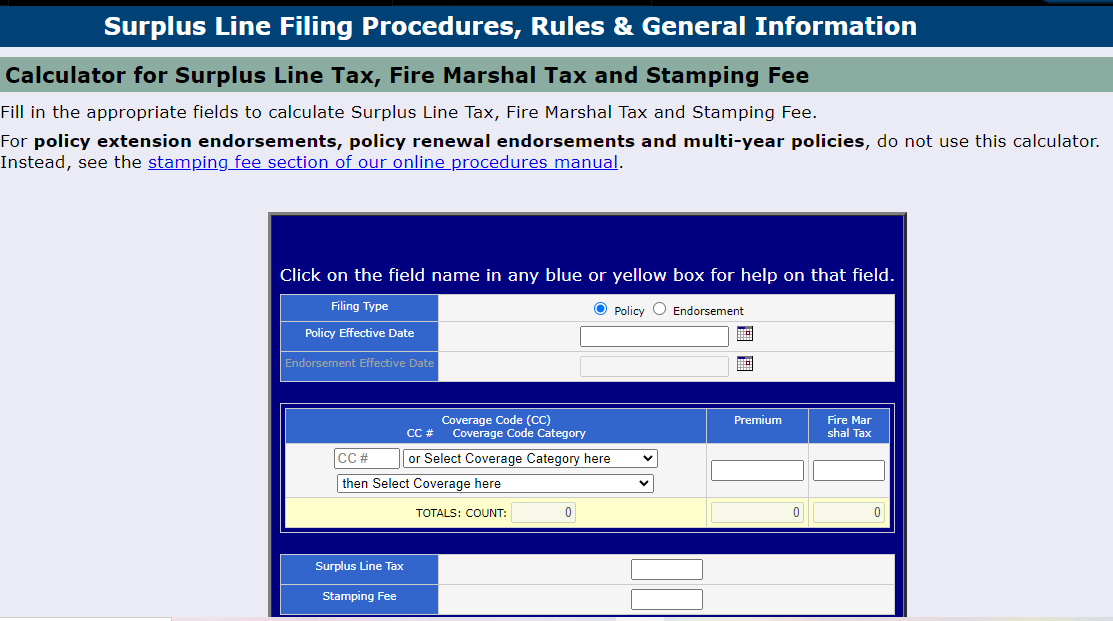Click Fire Marshal Tax column header for help
This screenshot has height=621, width=1113.
(x=848, y=425)
